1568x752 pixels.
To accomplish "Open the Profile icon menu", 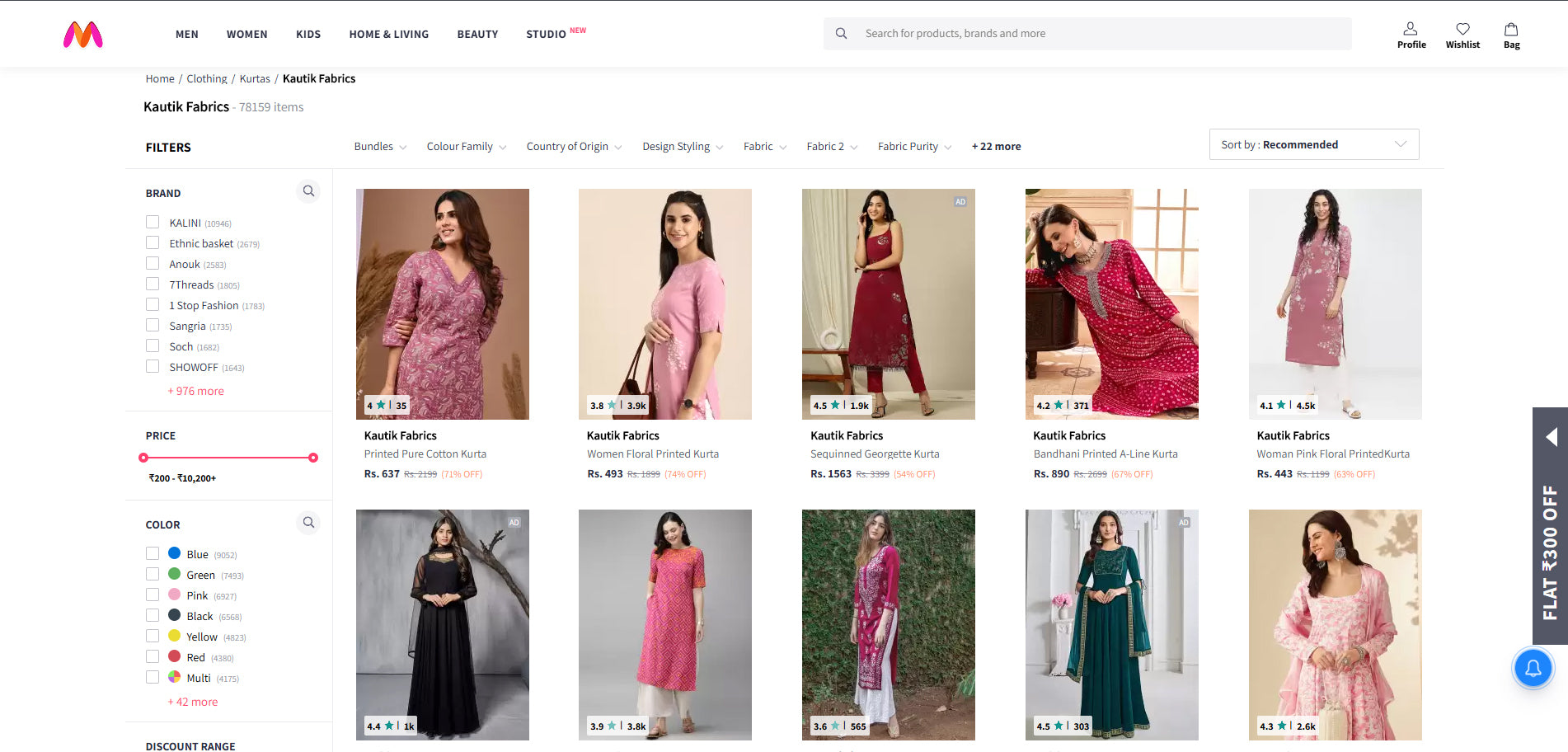I will [x=1411, y=35].
